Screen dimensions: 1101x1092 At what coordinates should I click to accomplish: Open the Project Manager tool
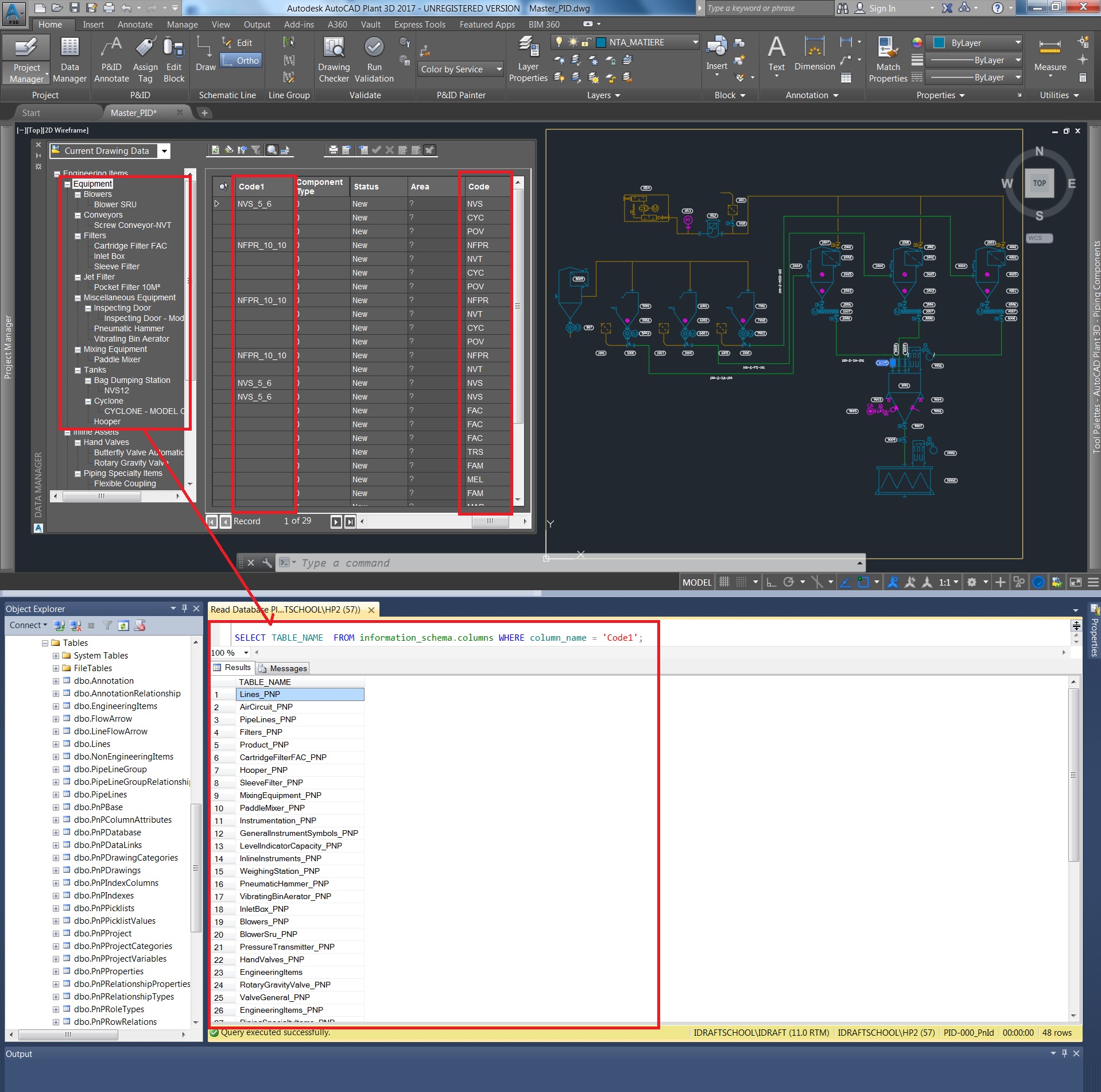(26, 60)
